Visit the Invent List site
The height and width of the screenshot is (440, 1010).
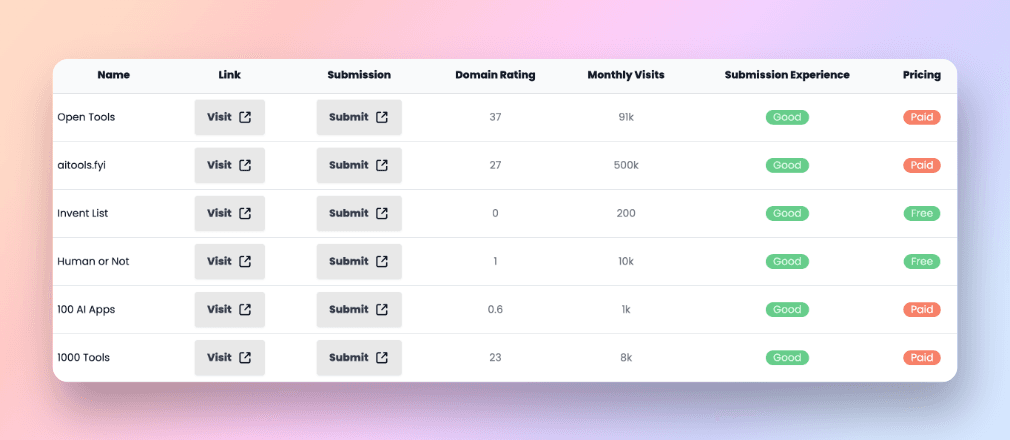[230, 213]
